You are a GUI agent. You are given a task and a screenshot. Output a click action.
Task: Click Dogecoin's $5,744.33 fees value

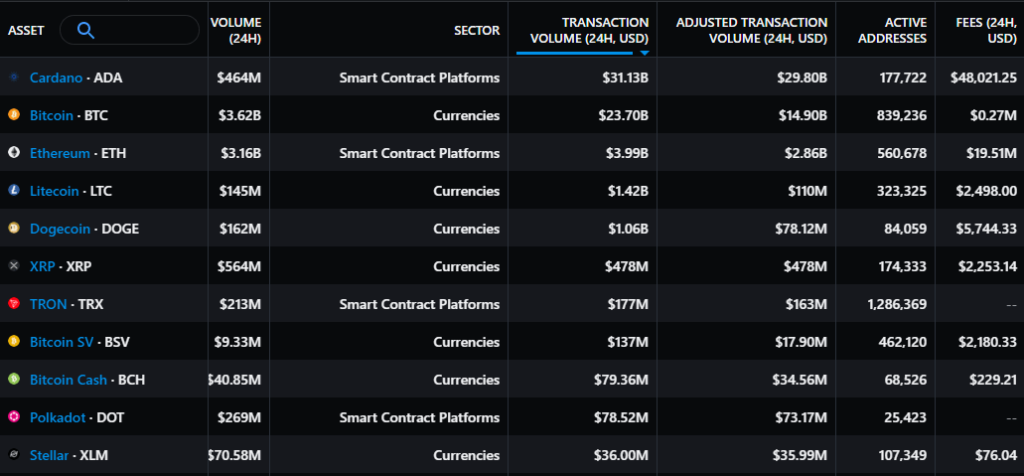987,229
